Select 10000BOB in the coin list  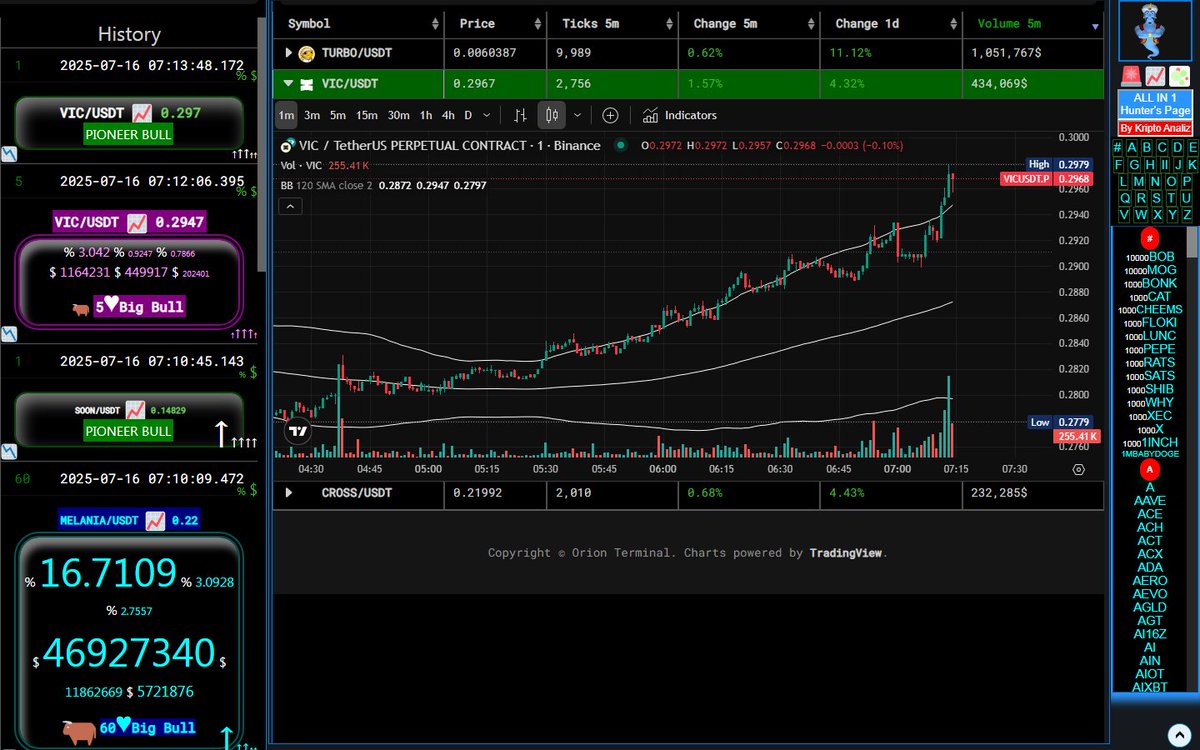pos(1150,257)
